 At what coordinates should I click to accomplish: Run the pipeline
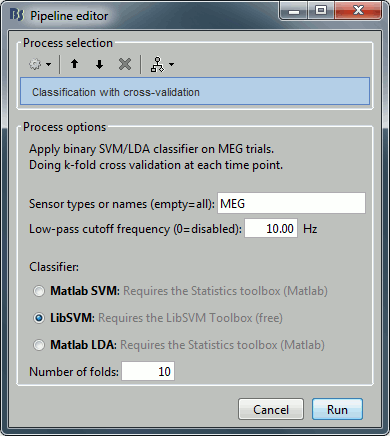pyautogui.click(x=337, y=409)
